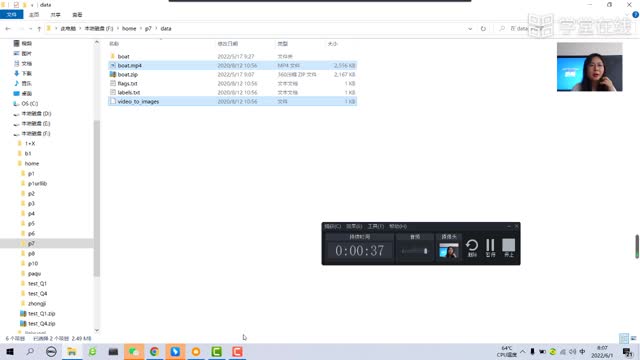Select the flags.txt file
This screenshot has width=640, height=360.
[x=232, y=83]
